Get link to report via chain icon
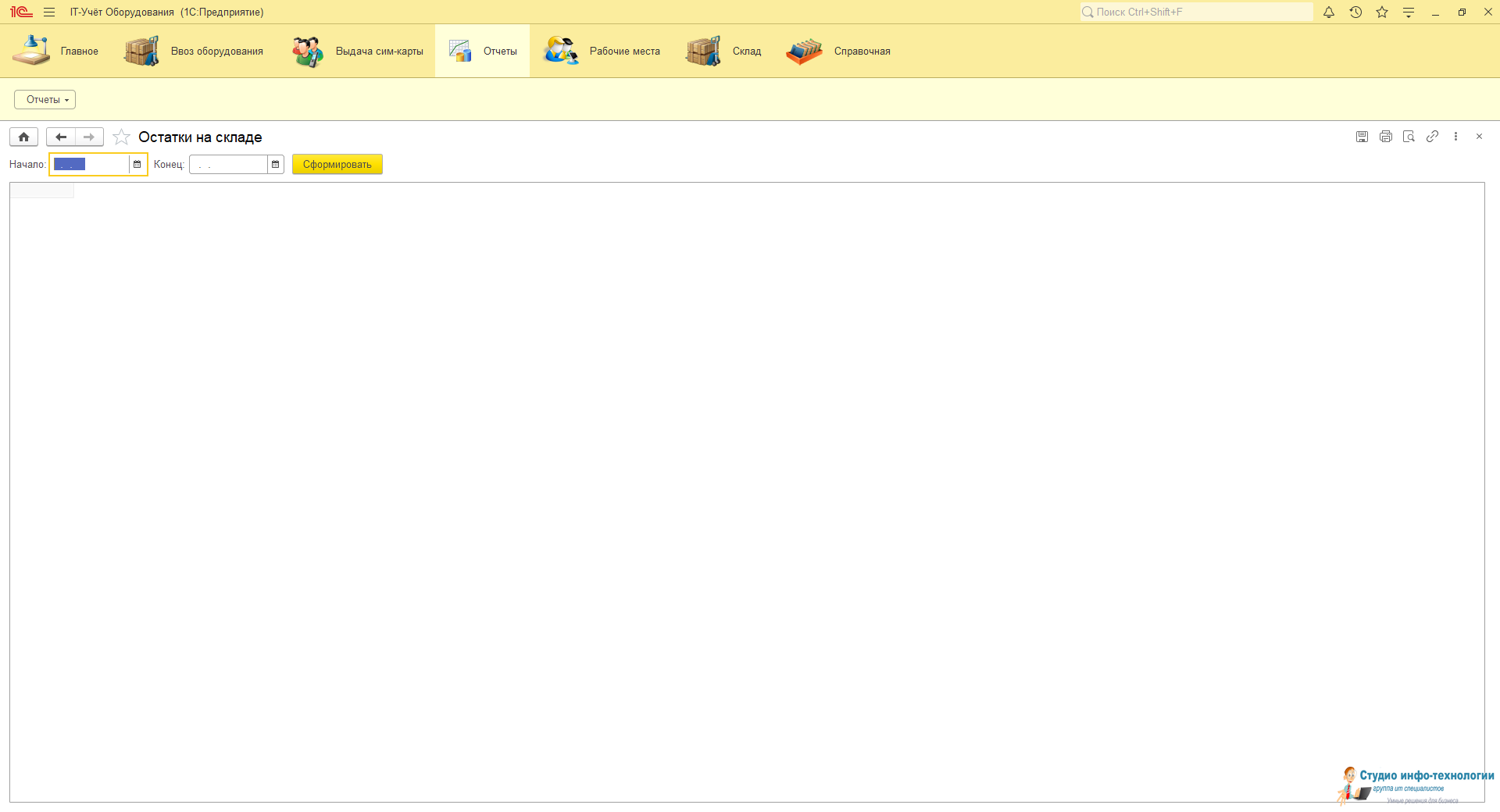Viewport: 1500px width, 812px height. coord(1432,137)
